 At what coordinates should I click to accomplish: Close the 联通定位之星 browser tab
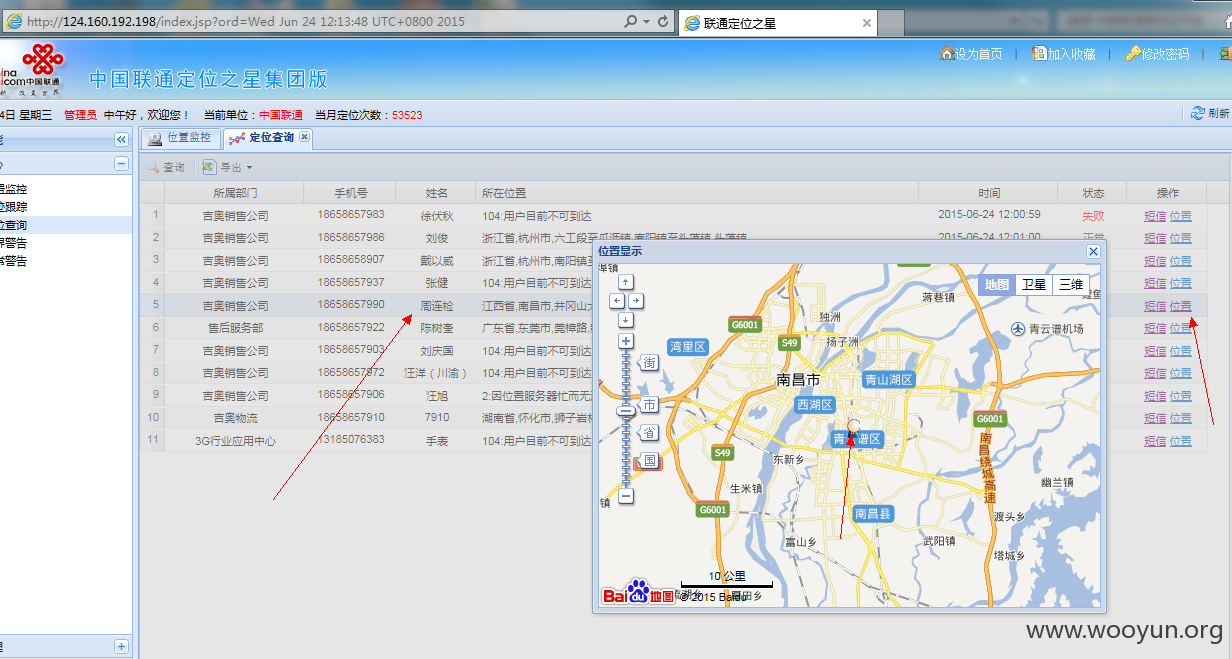(x=866, y=23)
